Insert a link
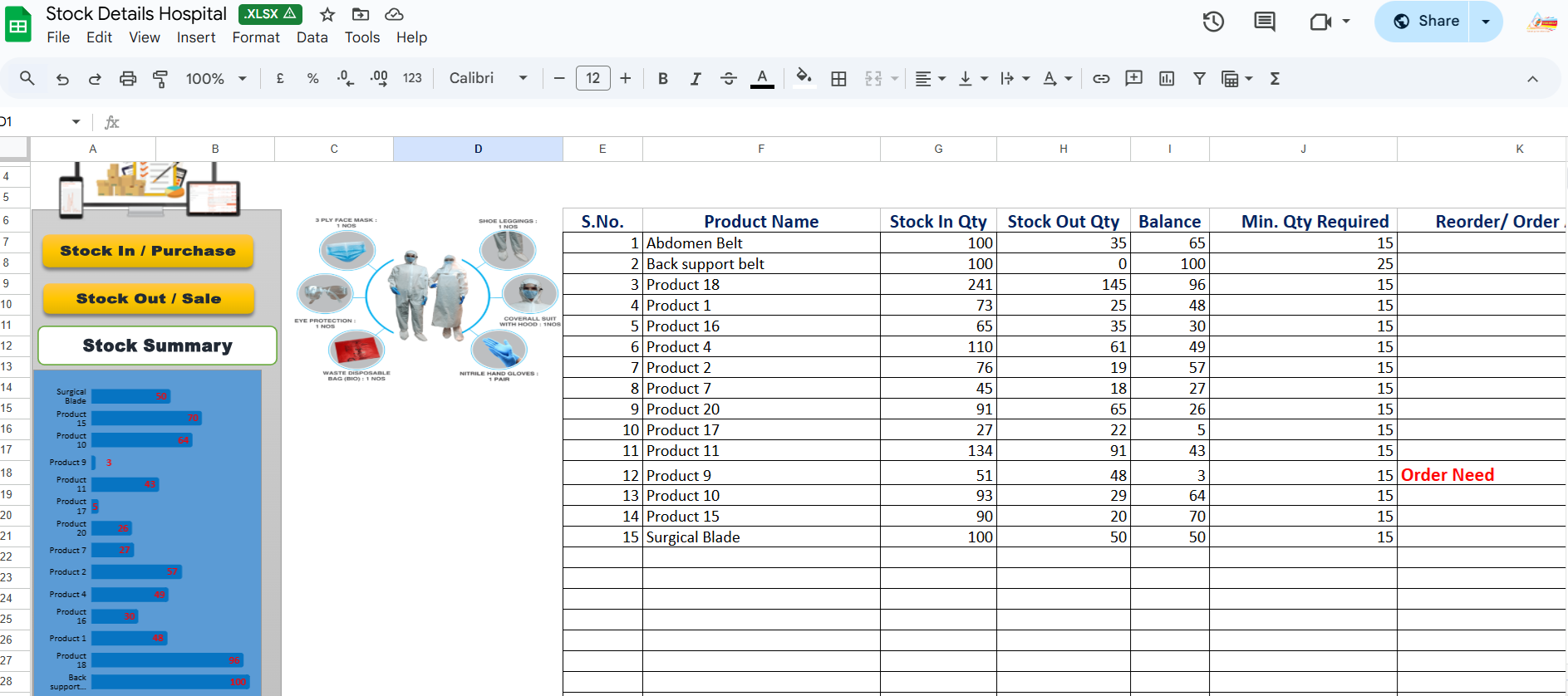 [1101, 78]
